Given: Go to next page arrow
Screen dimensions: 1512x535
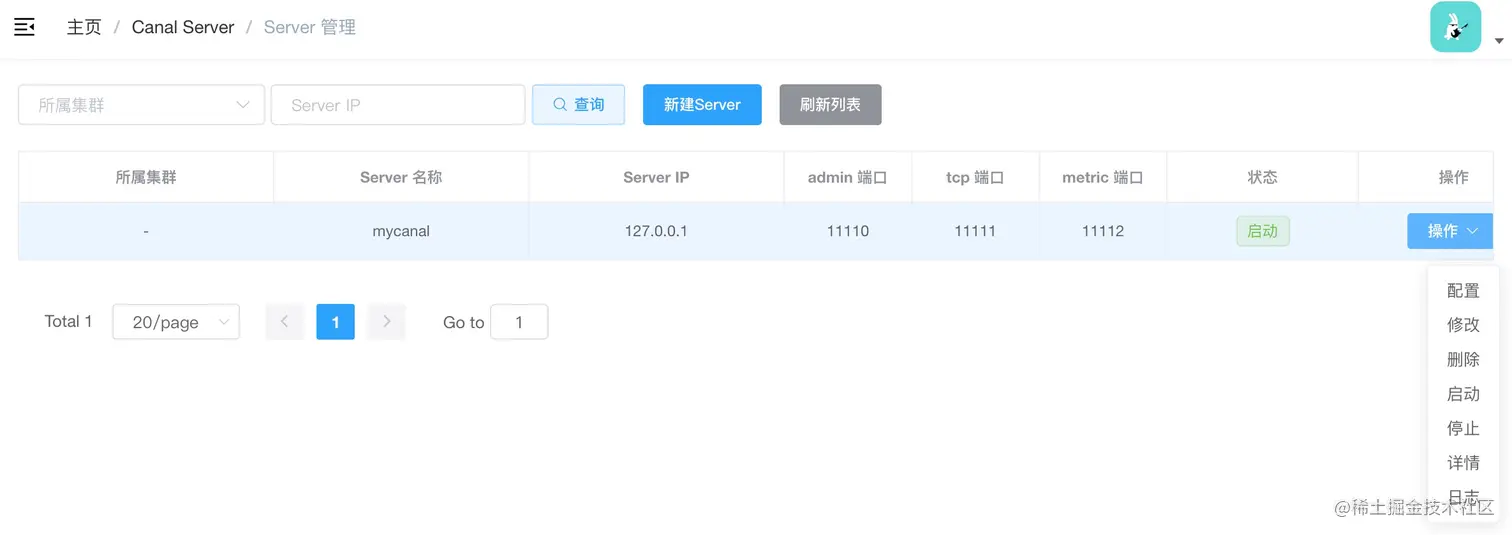Looking at the screenshot, I should pyautogui.click(x=386, y=322).
